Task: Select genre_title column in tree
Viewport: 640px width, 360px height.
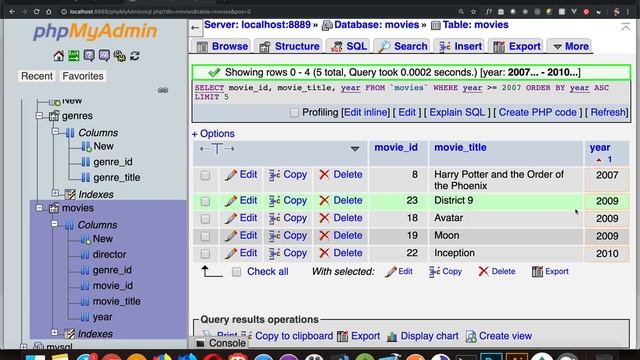Action: pos(117,178)
